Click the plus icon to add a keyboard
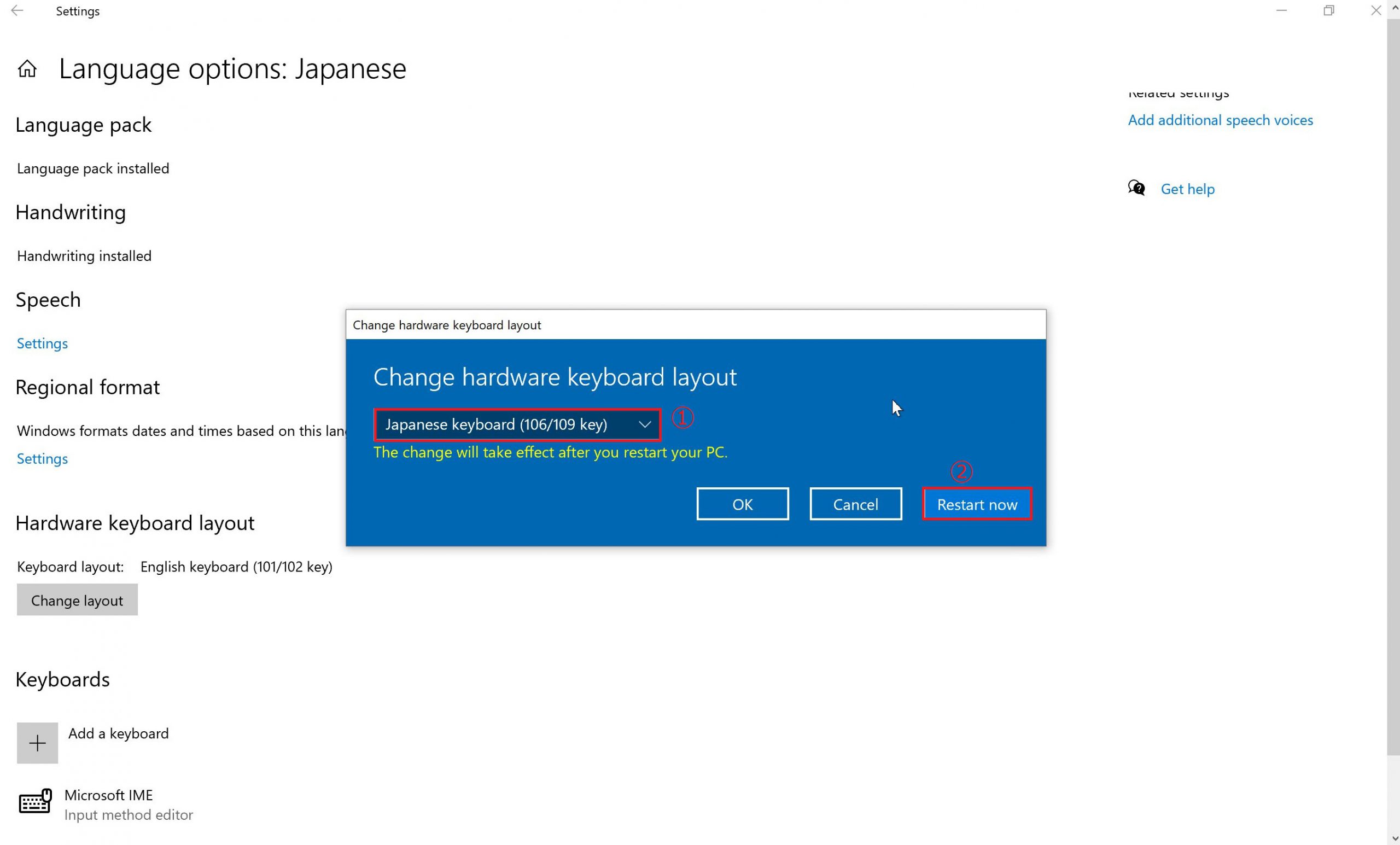This screenshot has width=1400, height=845. [38, 743]
